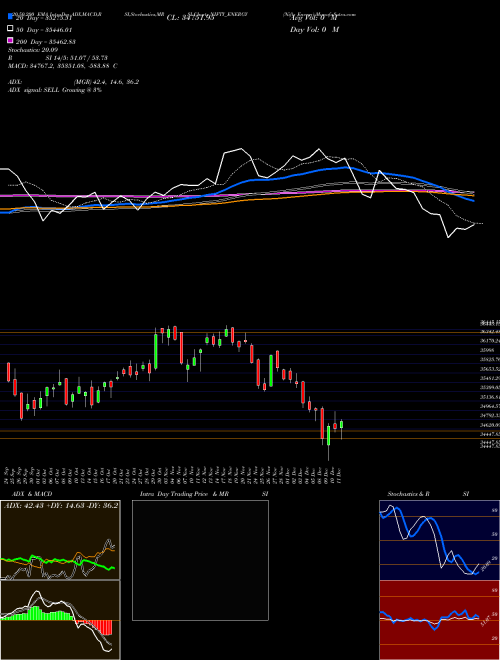This screenshot has height=660, width=500.
Task: Open the ADX indicator chart panel
Action: (x=60, y=540)
